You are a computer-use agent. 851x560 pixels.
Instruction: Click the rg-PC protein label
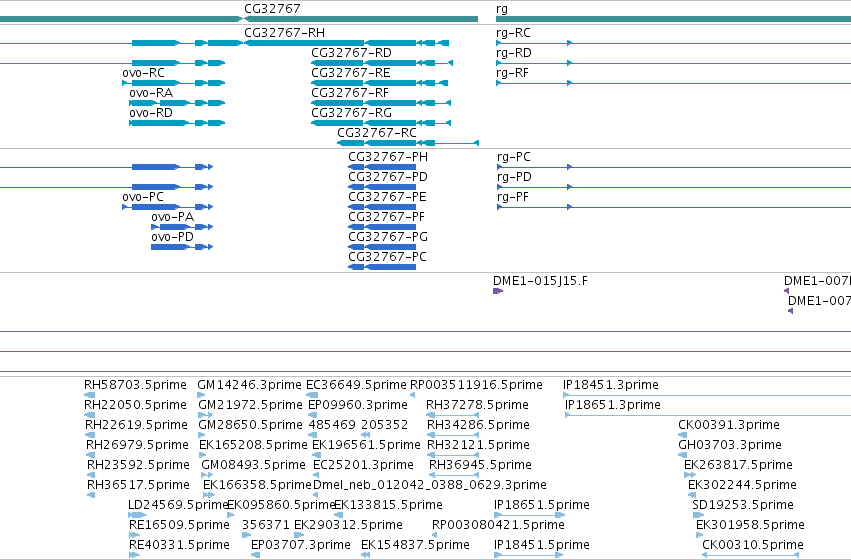coord(513,157)
